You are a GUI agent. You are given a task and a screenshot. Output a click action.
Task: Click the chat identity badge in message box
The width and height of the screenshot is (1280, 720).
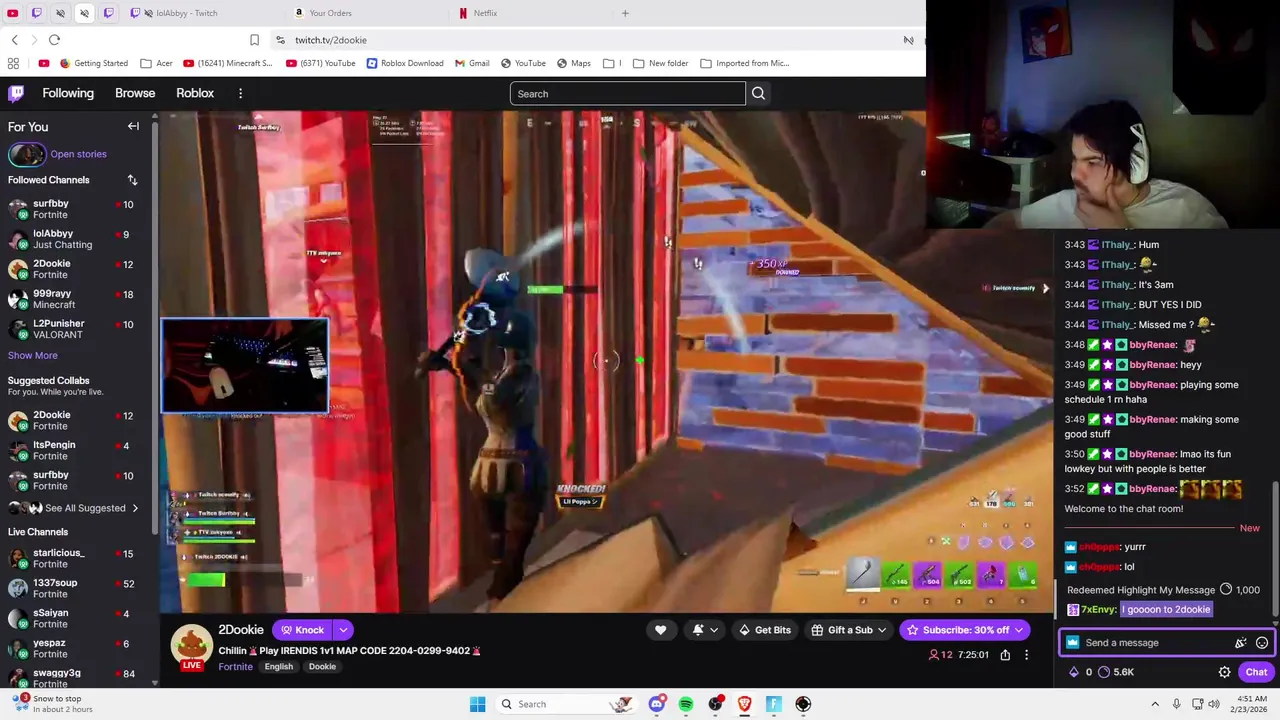click(x=1073, y=643)
